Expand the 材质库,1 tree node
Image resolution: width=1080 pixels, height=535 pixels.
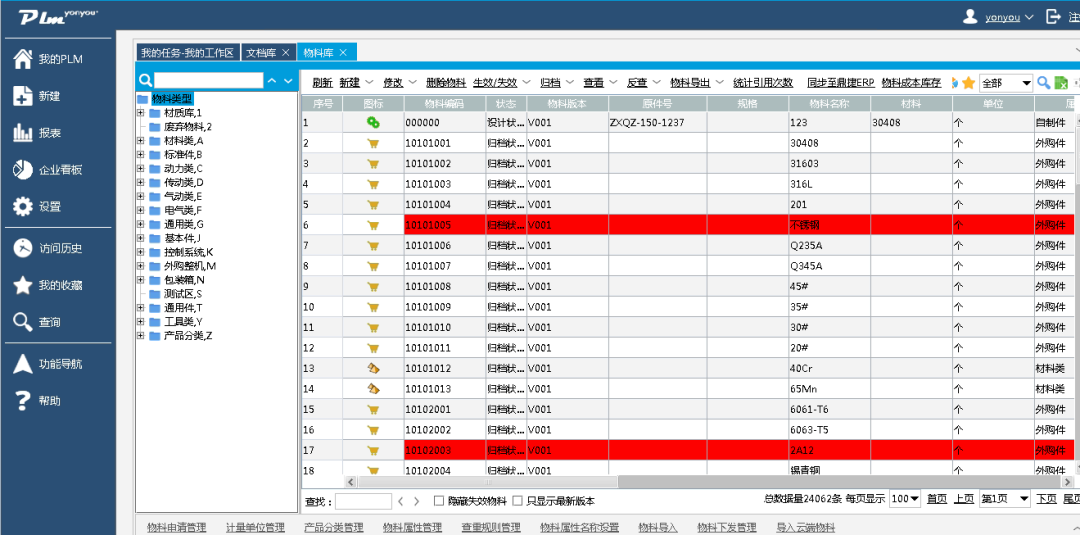pyautogui.click(x=141, y=113)
